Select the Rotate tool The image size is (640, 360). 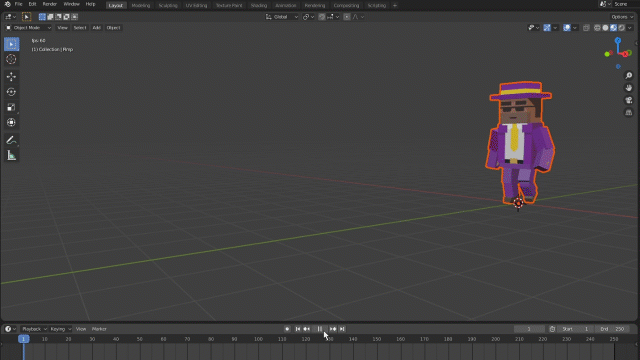coord(11,92)
